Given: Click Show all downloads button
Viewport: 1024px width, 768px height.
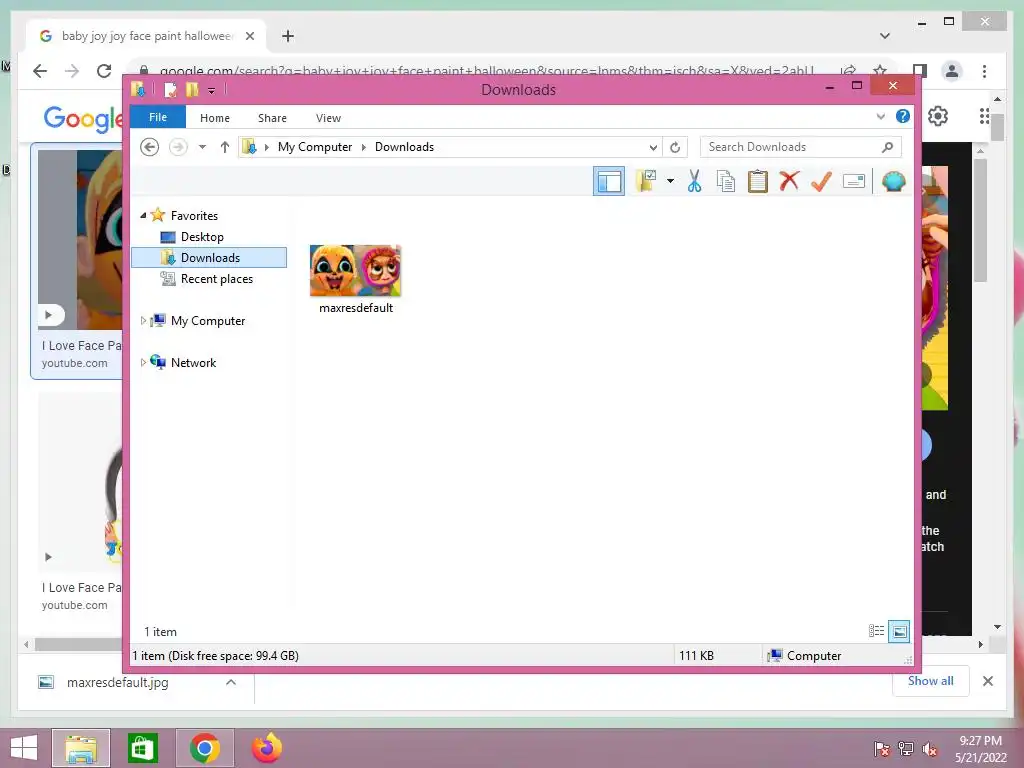Looking at the screenshot, I should point(931,681).
